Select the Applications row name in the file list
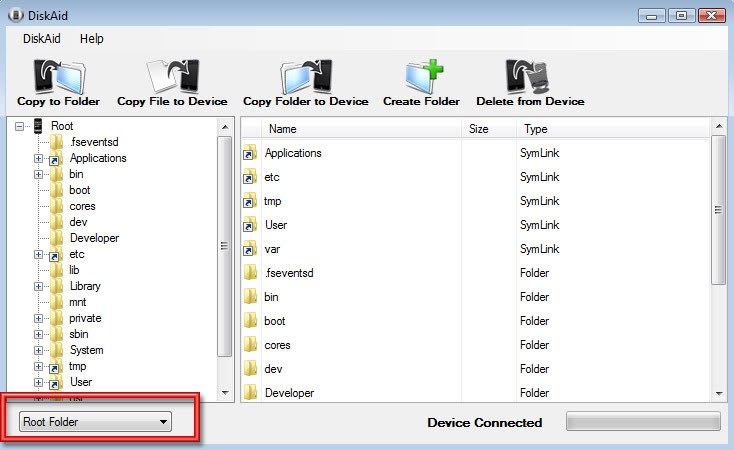Viewport: 734px width, 450px height. (293, 153)
